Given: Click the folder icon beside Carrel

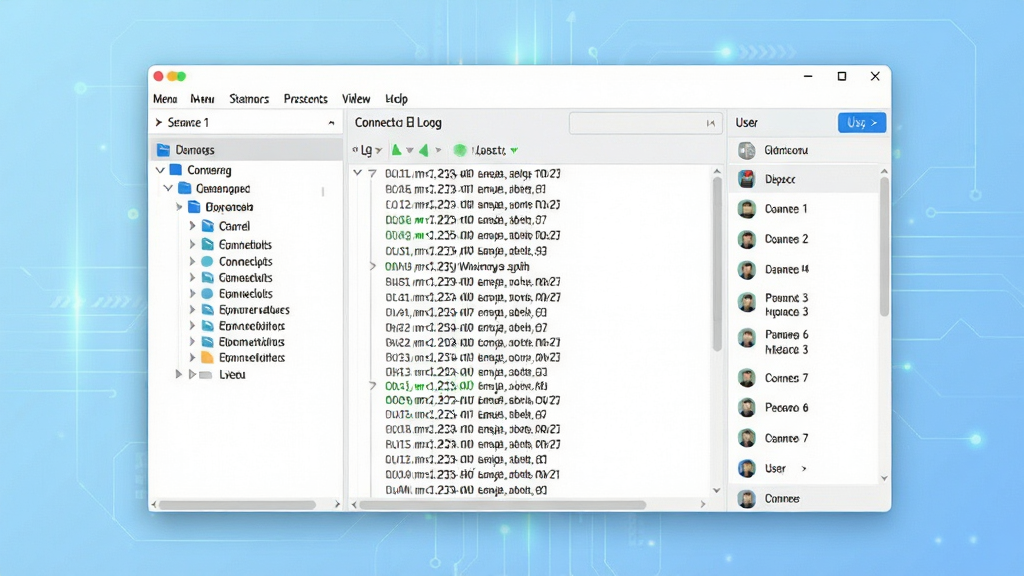Looking at the screenshot, I should click(x=208, y=226).
